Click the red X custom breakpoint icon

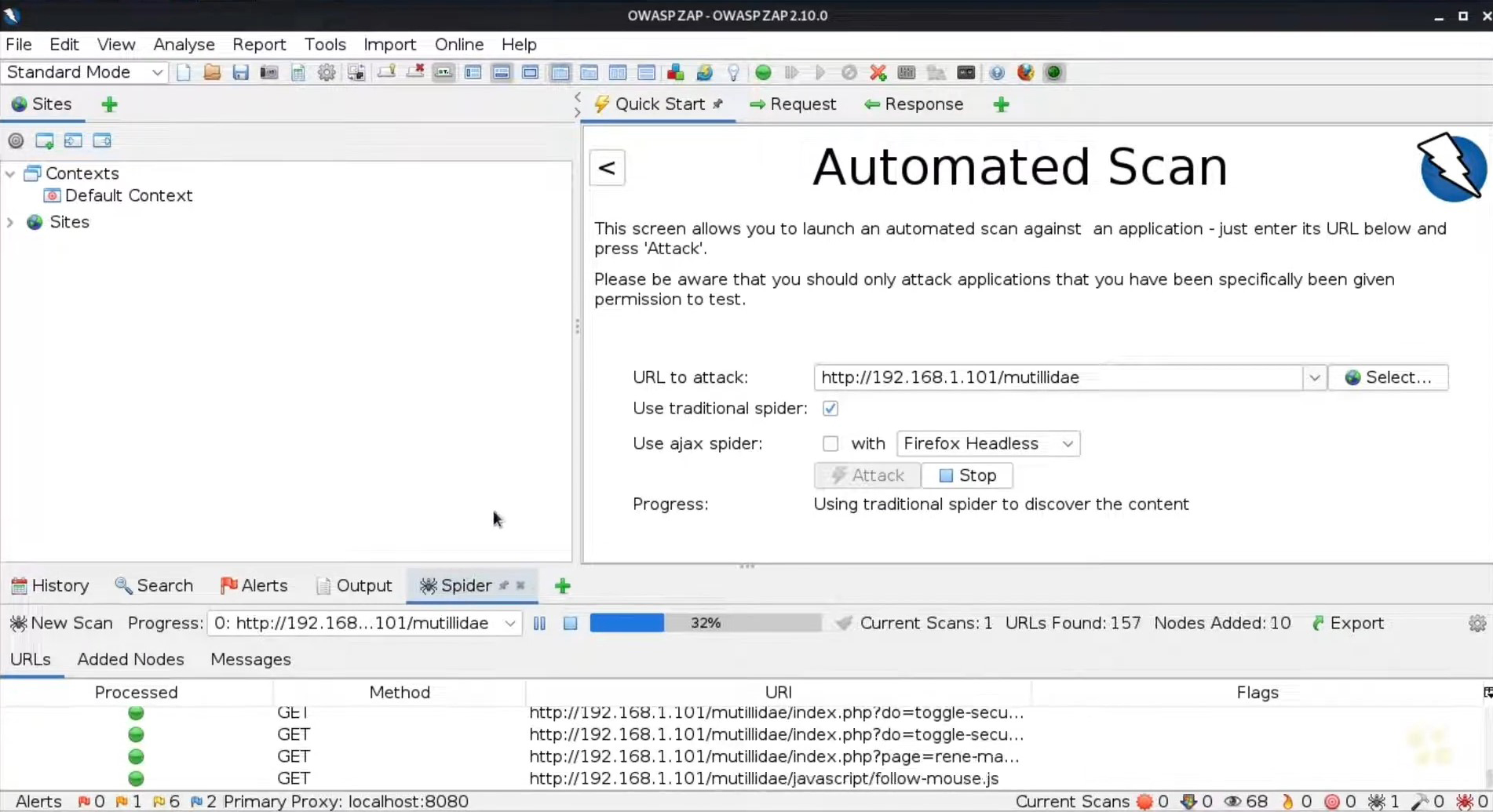click(x=878, y=73)
